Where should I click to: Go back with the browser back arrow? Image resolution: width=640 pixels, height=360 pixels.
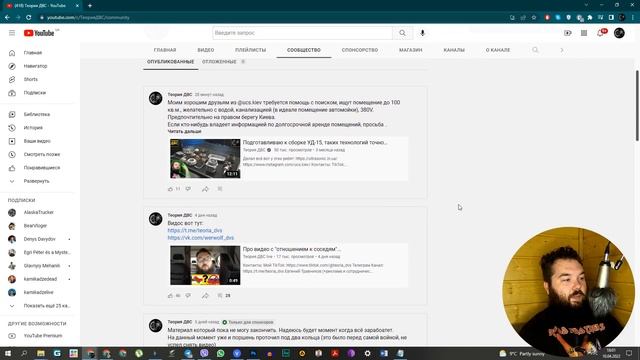tap(7, 18)
